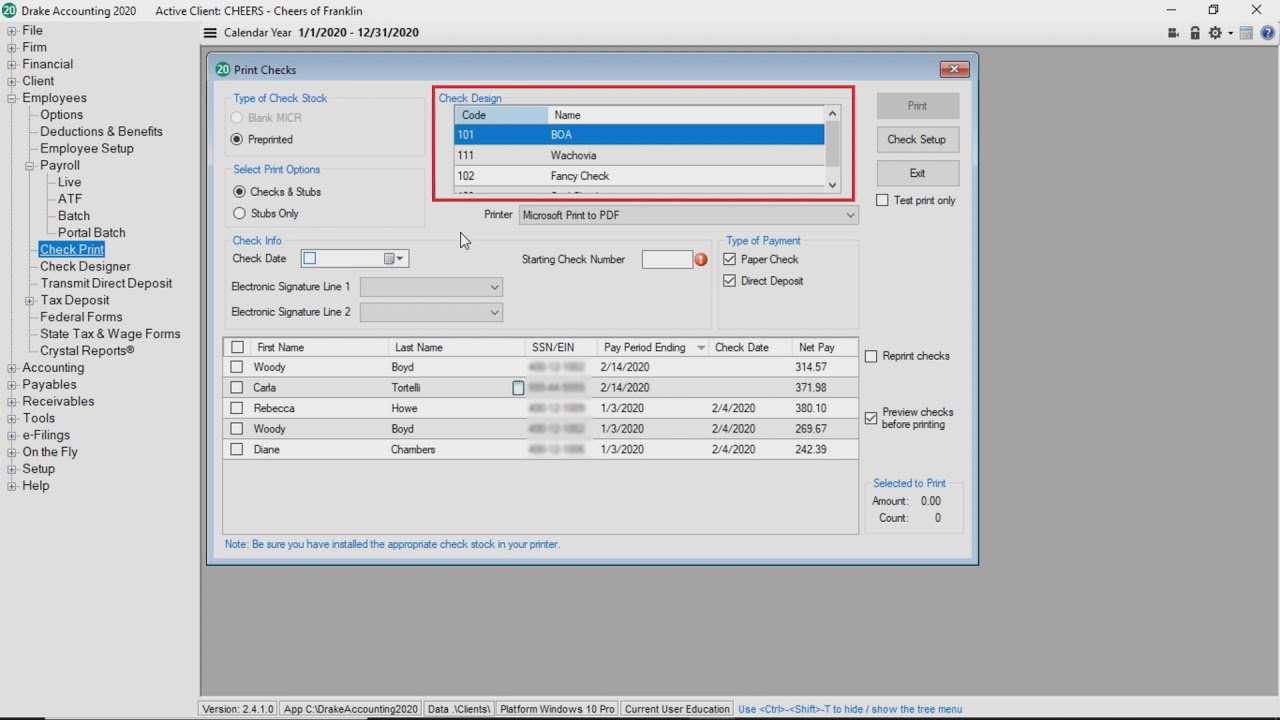Toggle Preview checks before printing checkbox
The image size is (1280, 720).
click(871, 418)
